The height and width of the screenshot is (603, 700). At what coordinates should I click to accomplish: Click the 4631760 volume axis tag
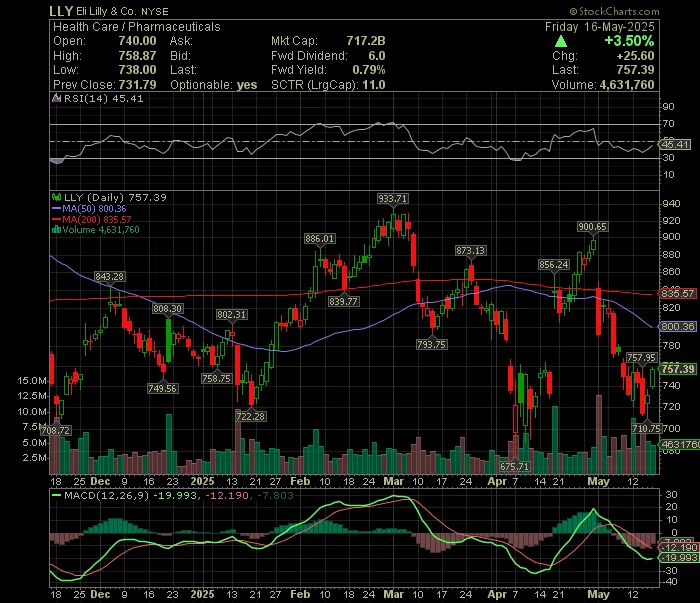[679, 445]
